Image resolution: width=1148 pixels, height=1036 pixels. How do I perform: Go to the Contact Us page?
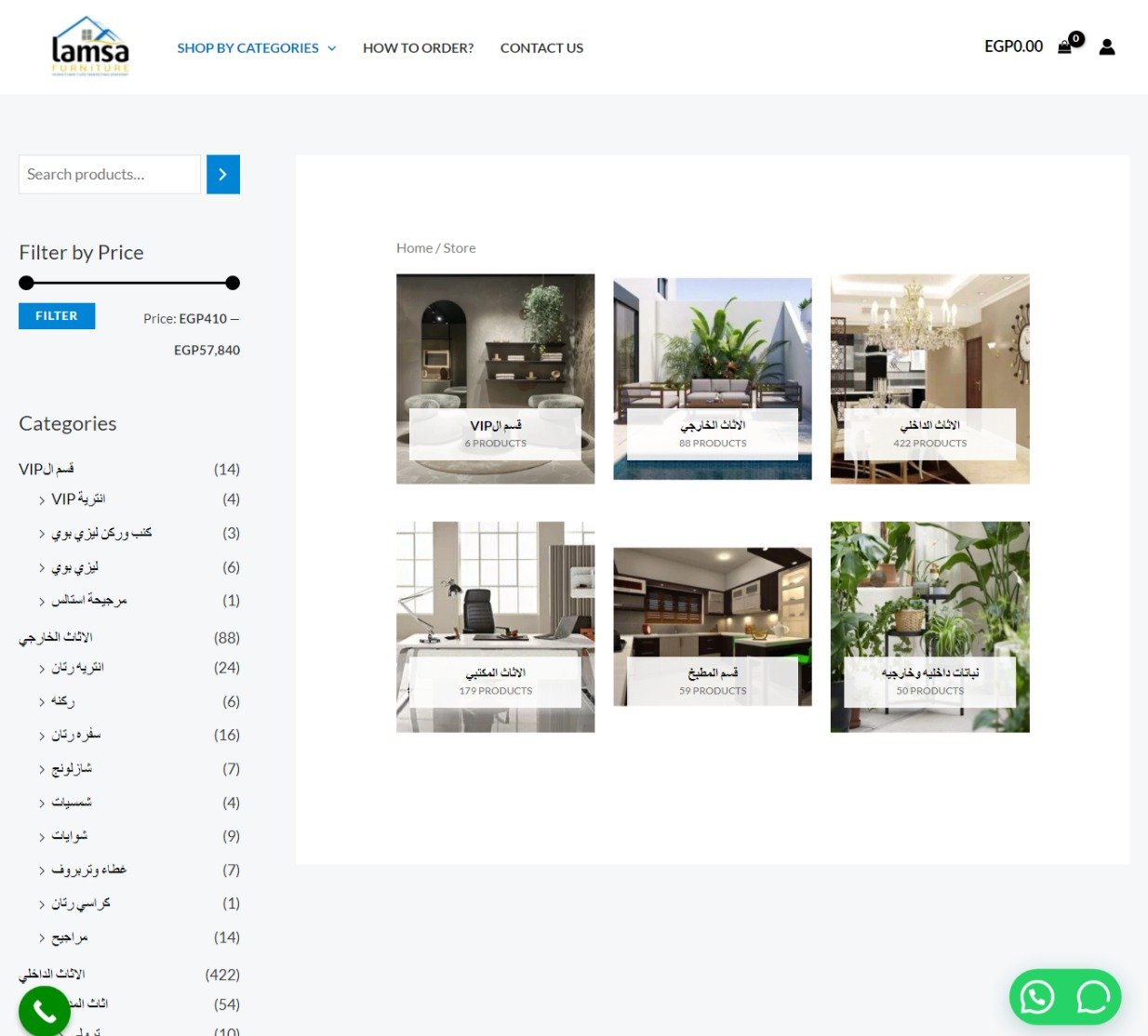541,48
